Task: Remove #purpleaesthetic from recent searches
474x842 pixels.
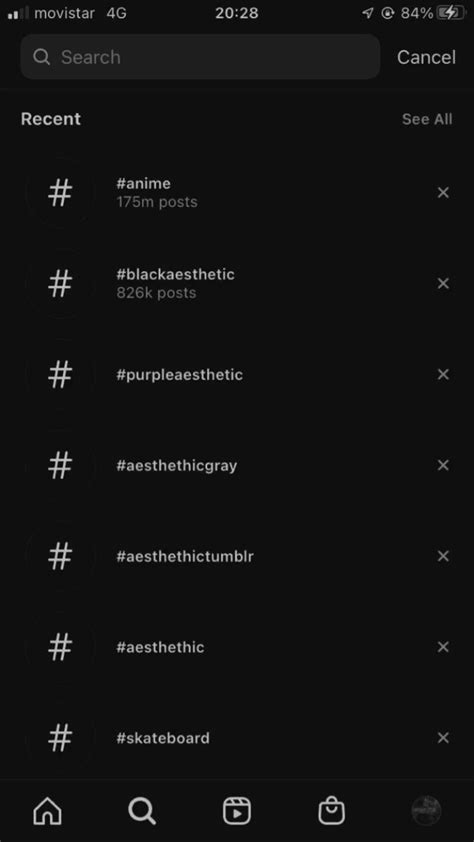Action: pyautogui.click(x=443, y=374)
